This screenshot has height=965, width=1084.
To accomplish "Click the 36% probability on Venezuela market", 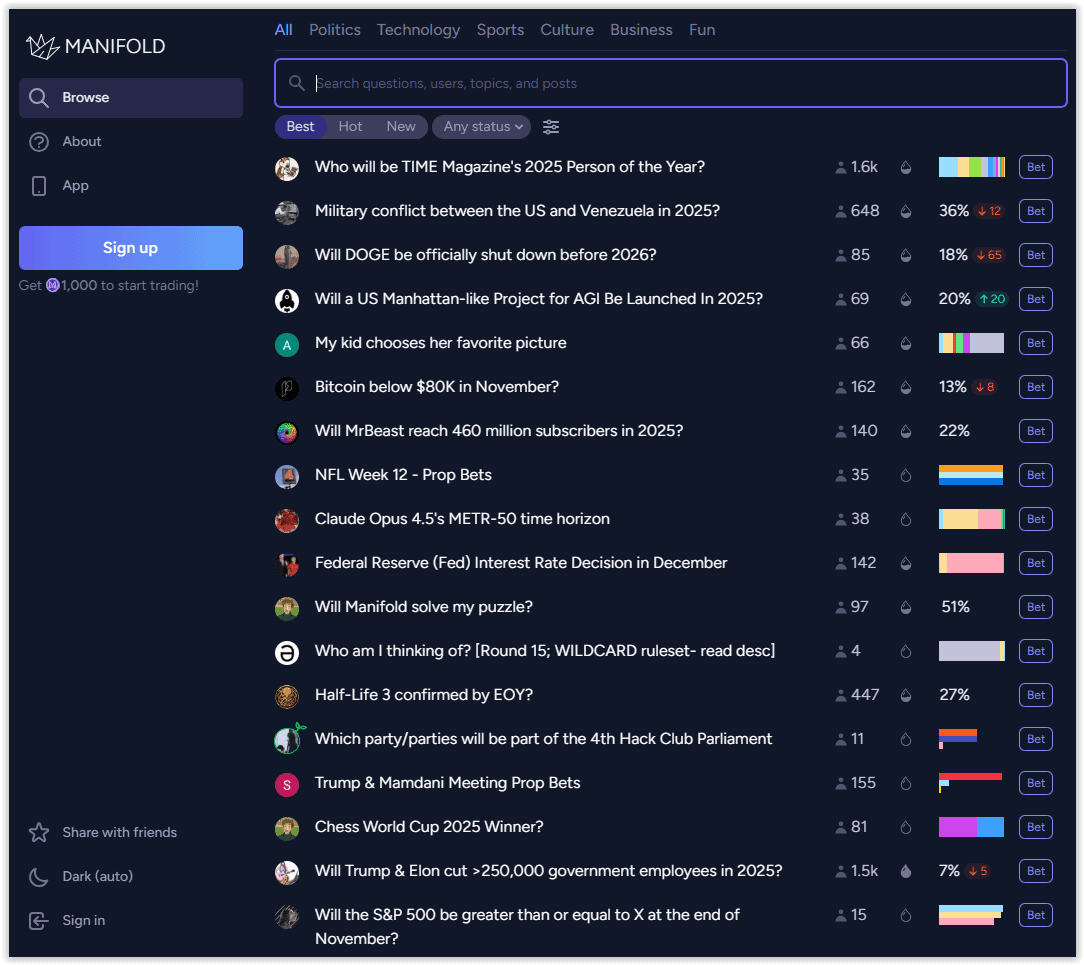I will click(954, 212).
